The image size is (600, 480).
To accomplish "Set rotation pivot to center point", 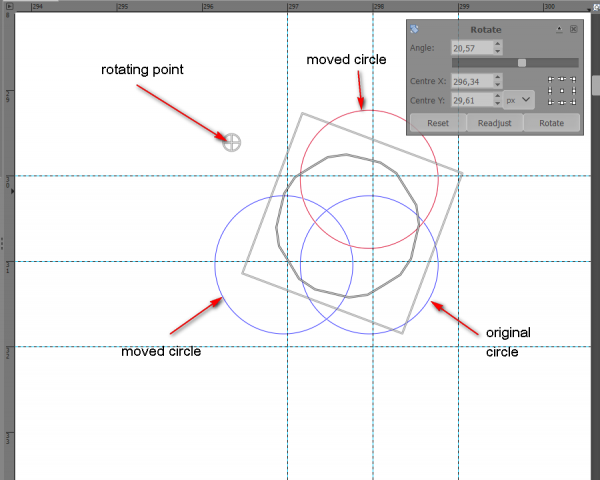I will [x=562, y=91].
